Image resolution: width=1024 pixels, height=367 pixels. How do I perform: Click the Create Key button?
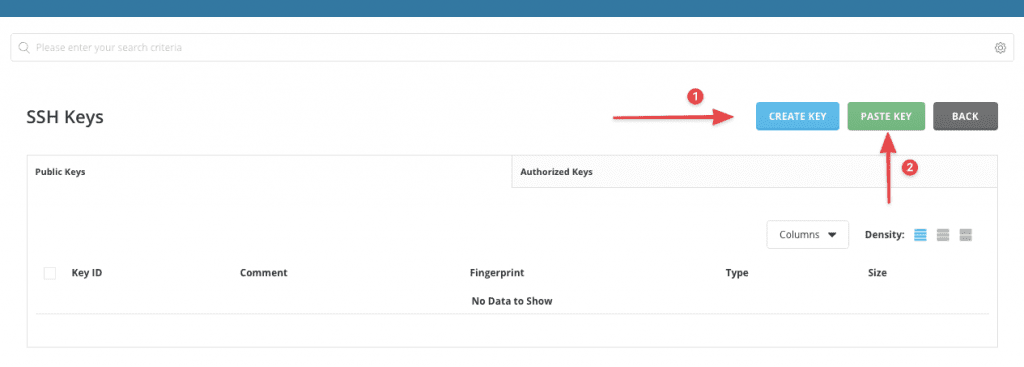[797, 116]
